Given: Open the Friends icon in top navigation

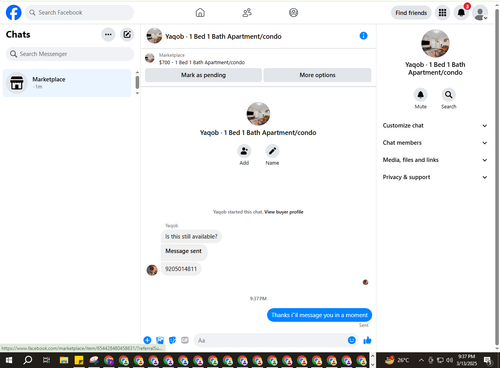Looking at the screenshot, I should [247, 13].
